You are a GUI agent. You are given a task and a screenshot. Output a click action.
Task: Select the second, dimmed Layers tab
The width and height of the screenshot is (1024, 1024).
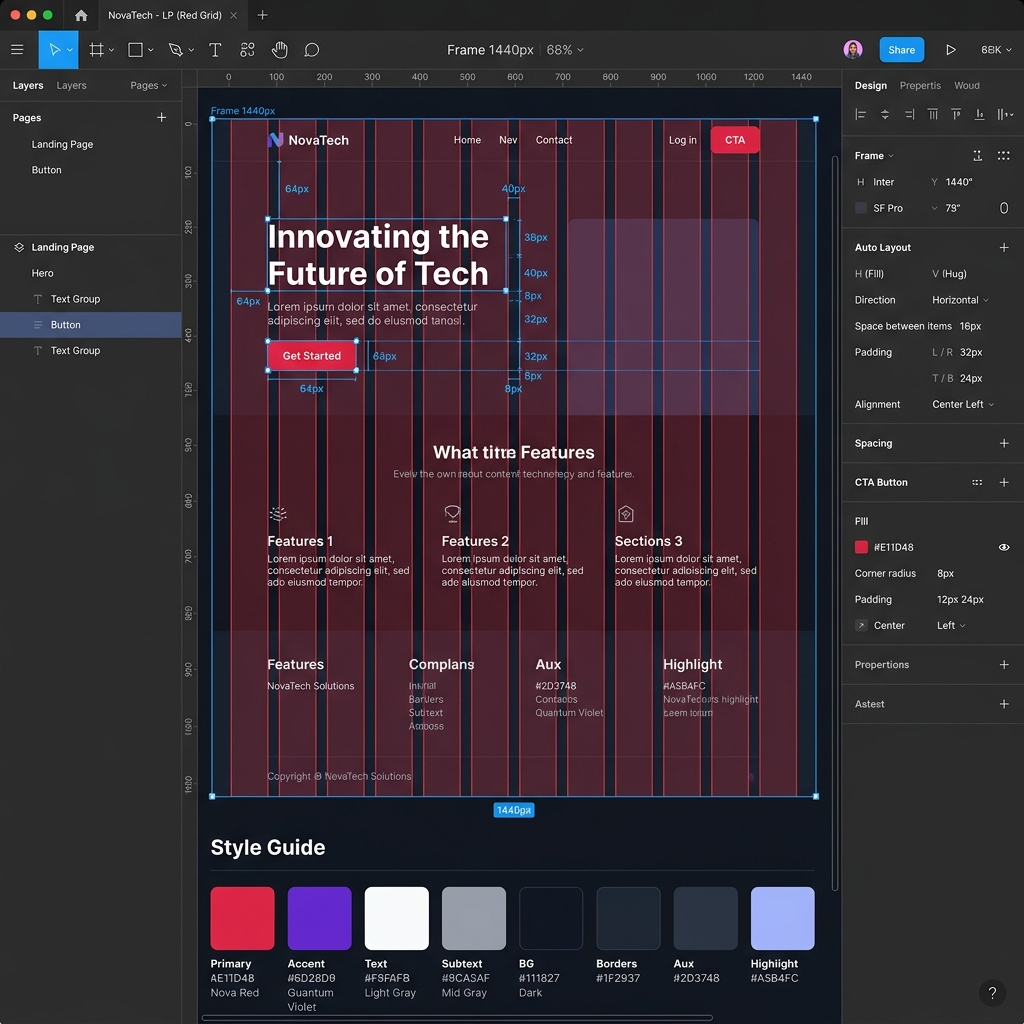71,86
